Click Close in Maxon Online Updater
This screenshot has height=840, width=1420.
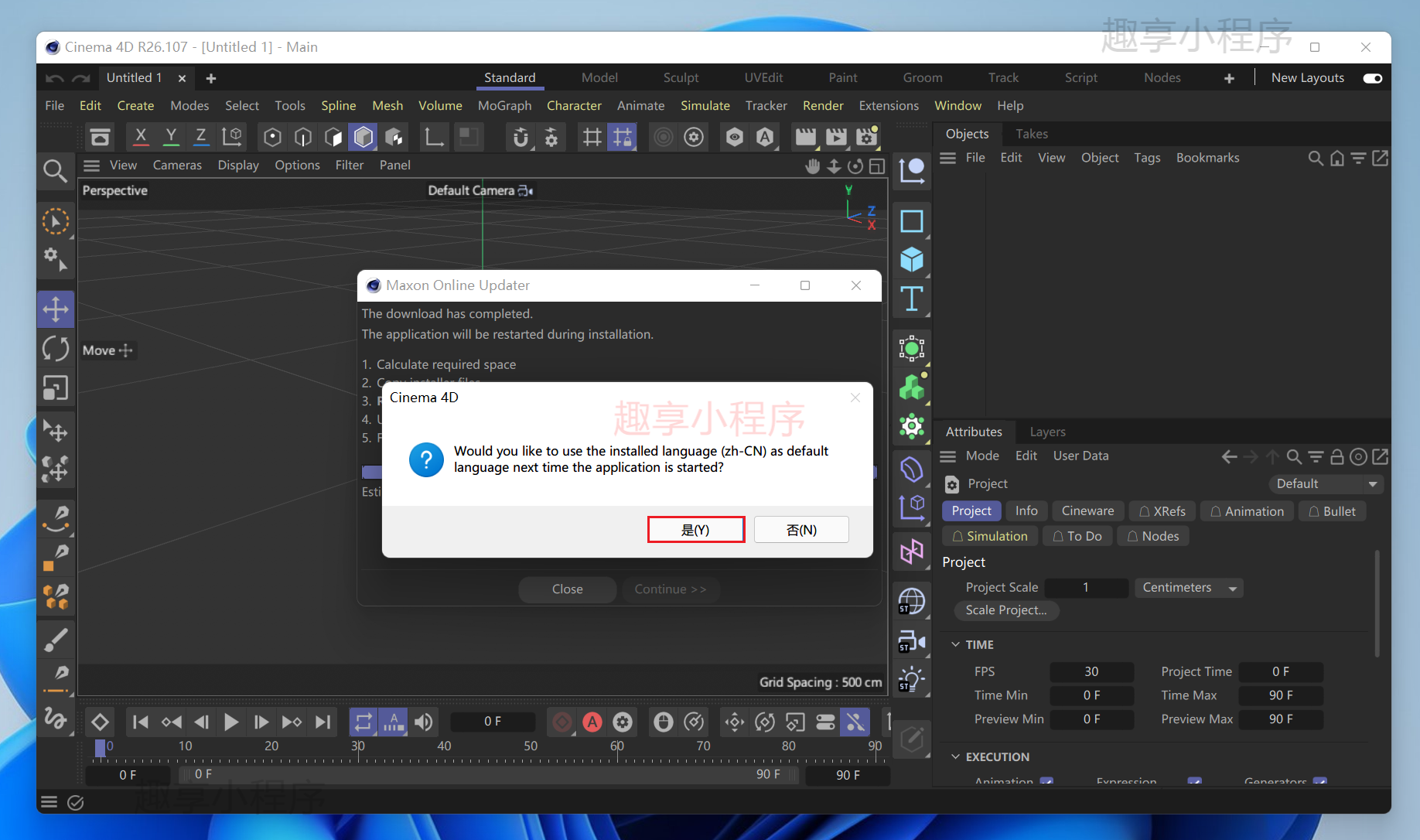567,589
